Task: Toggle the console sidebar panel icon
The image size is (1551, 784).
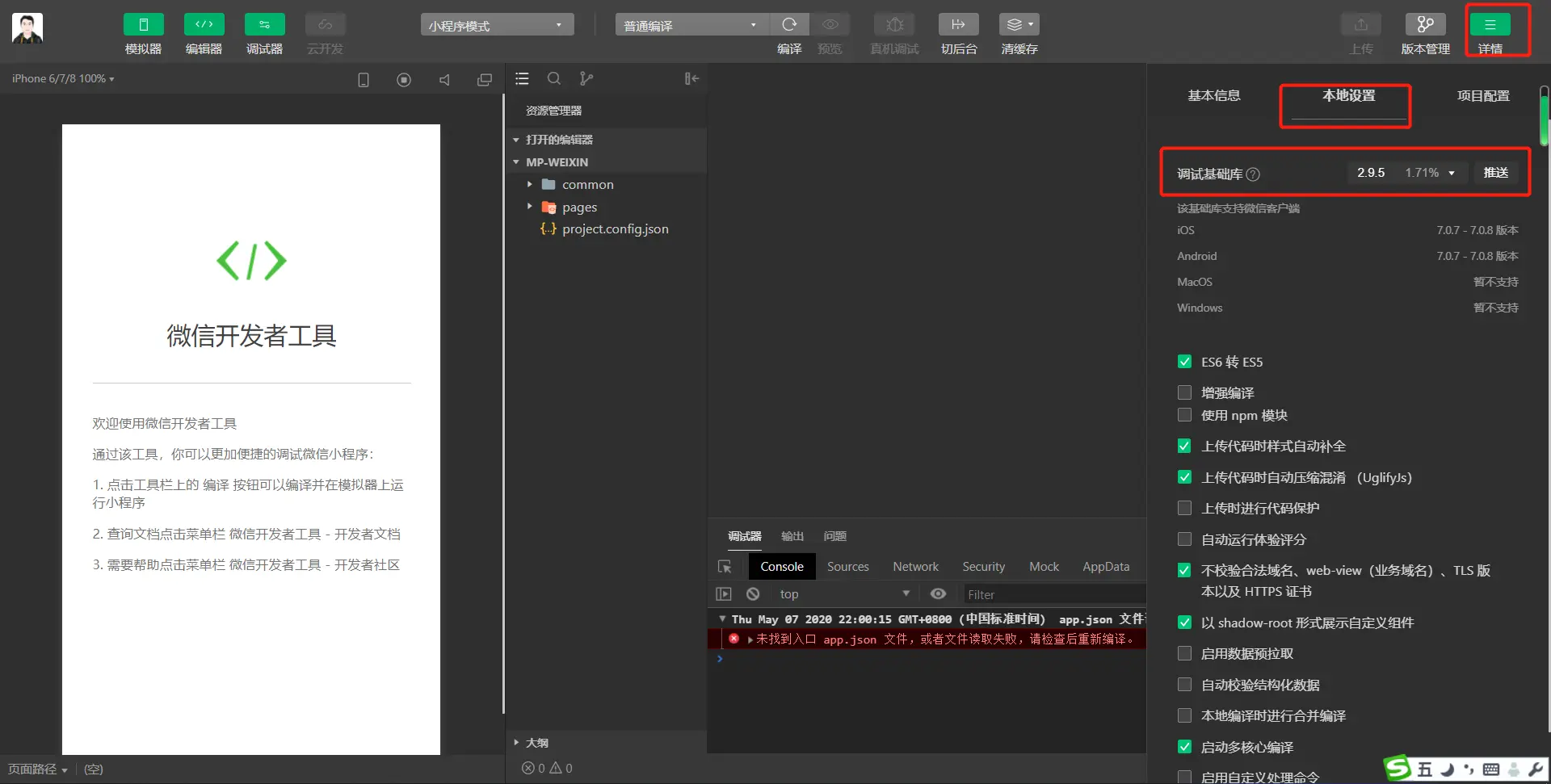Action: click(x=724, y=594)
